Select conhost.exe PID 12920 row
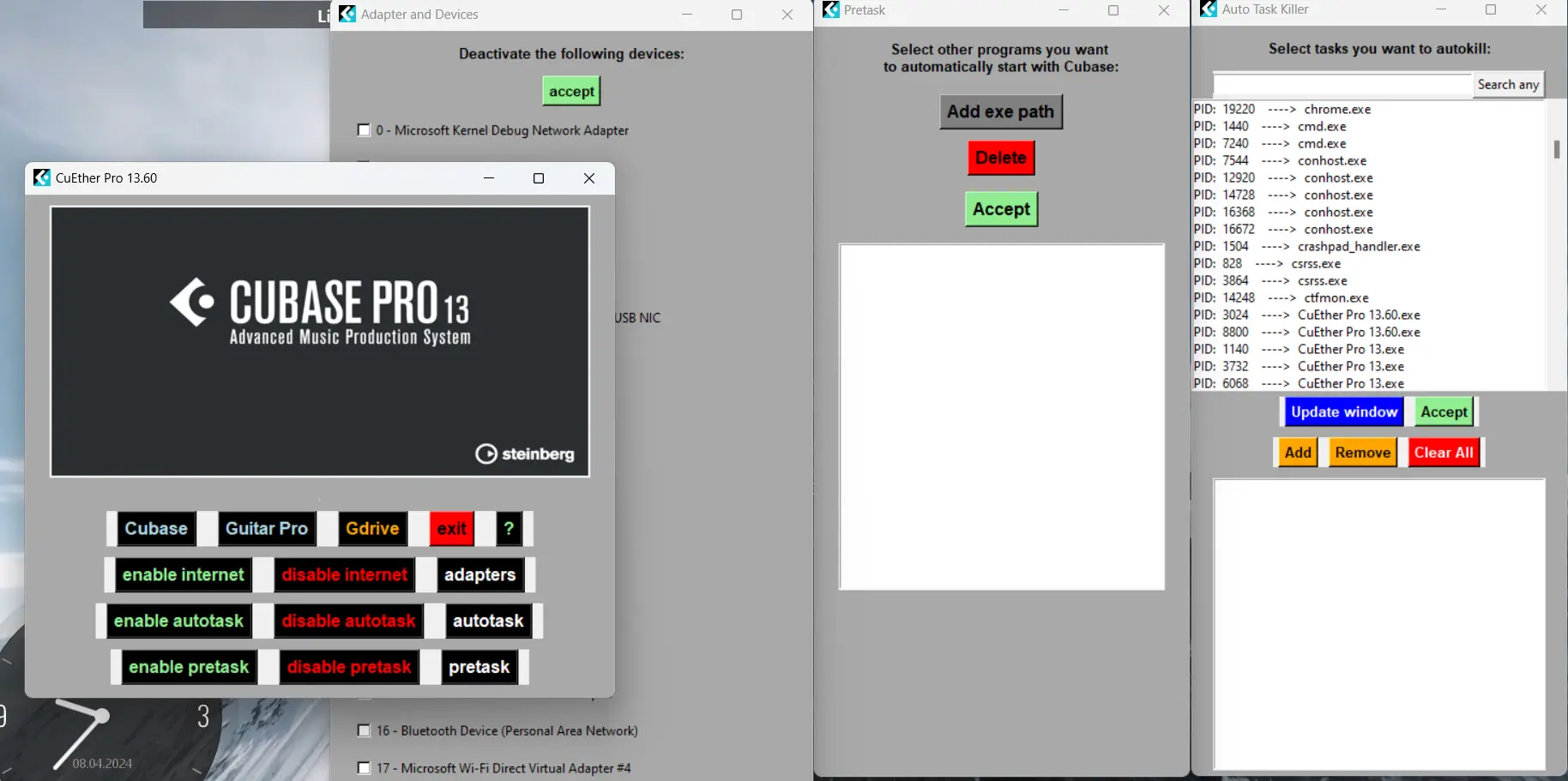The image size is (1568, 781). point(1369,177)
